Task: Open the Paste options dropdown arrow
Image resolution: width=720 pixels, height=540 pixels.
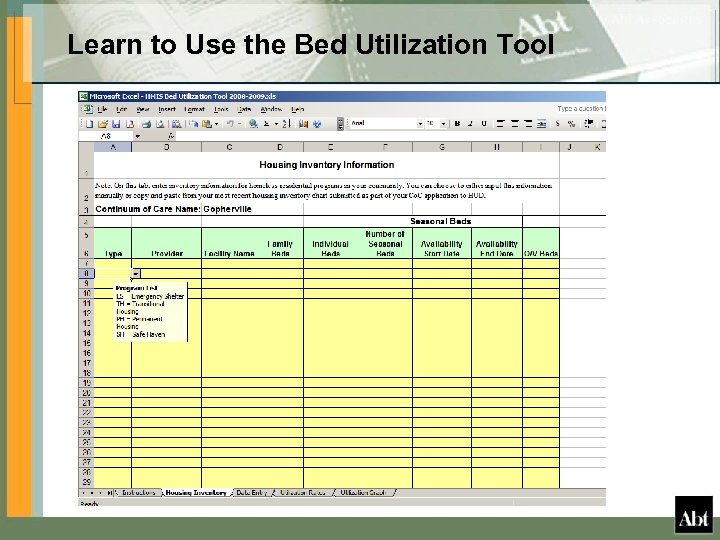Action: tap(216, 124)
